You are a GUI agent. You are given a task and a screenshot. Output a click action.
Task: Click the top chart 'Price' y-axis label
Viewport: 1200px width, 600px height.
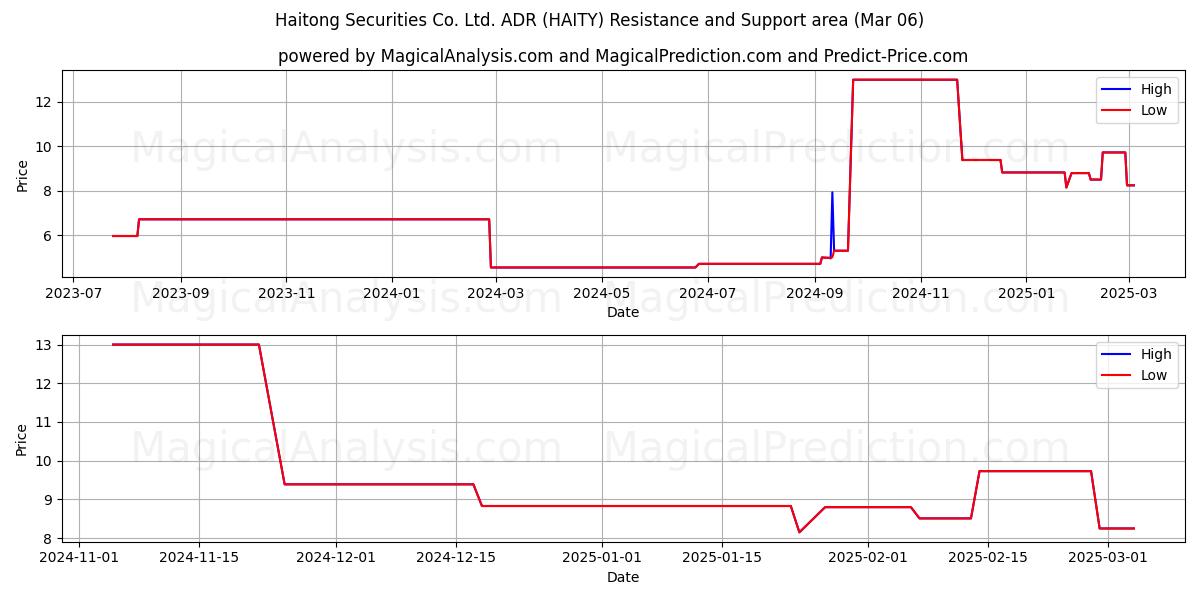pyautogui.click(x=23, y=174)
